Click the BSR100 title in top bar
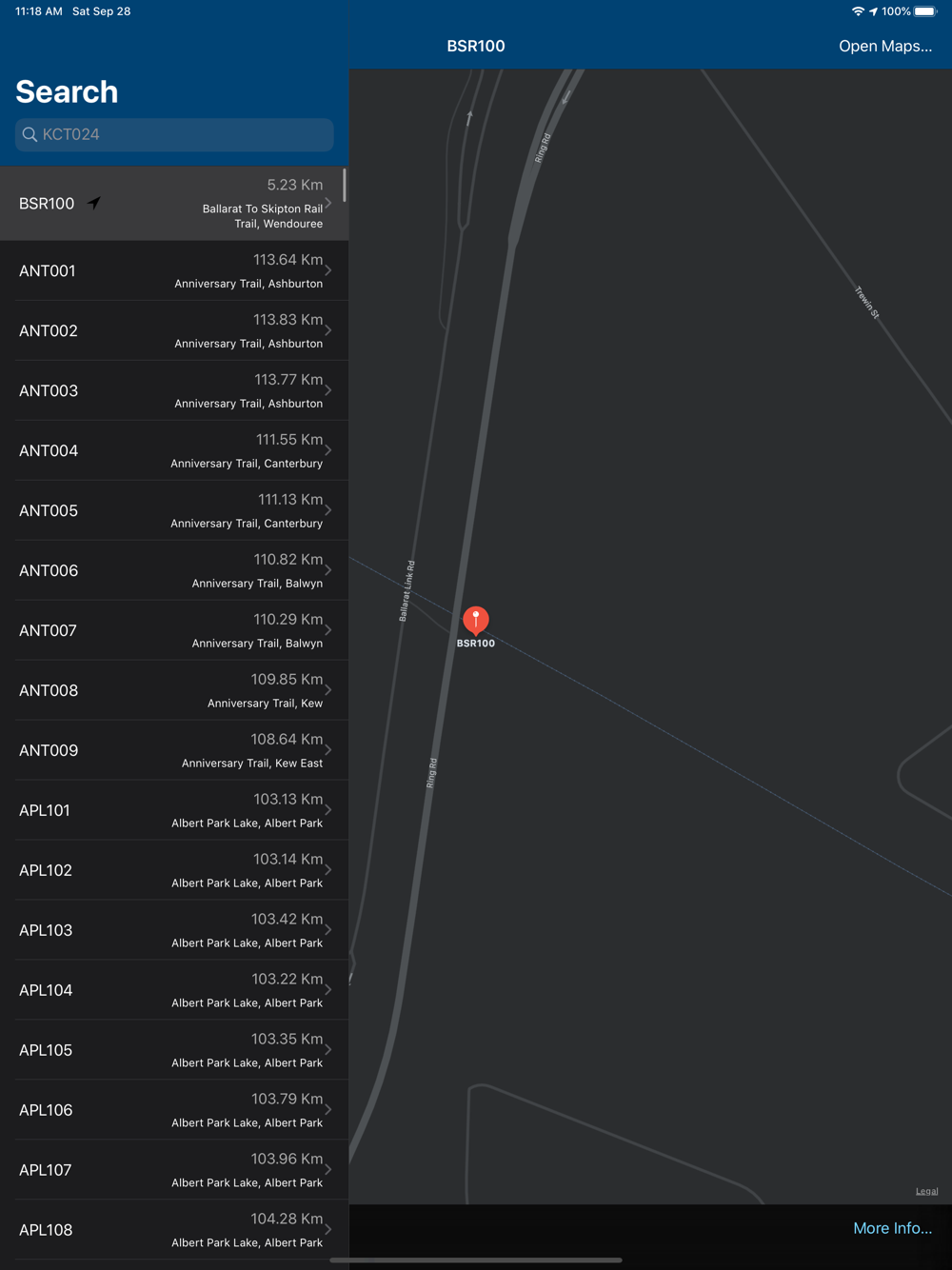 (x=476, y=46)
